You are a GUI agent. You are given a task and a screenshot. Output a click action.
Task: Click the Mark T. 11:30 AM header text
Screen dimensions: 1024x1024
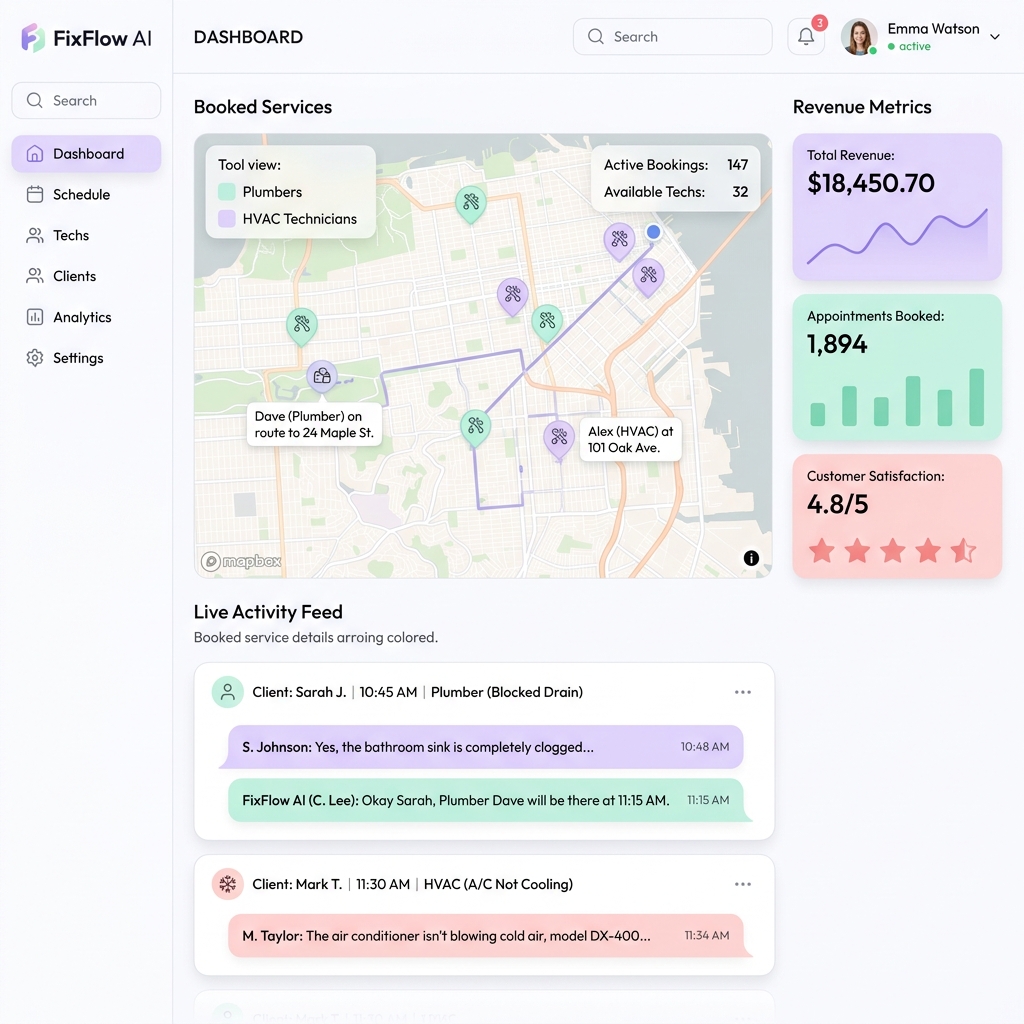click(x=412, y=884)
